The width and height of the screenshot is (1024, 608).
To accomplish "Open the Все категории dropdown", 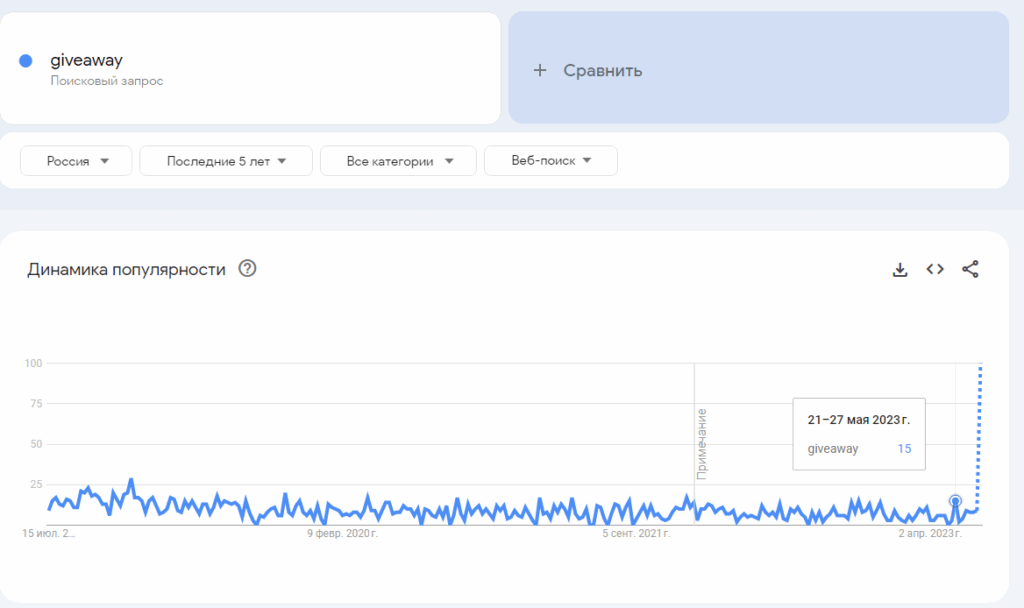I will coord(398,161).
